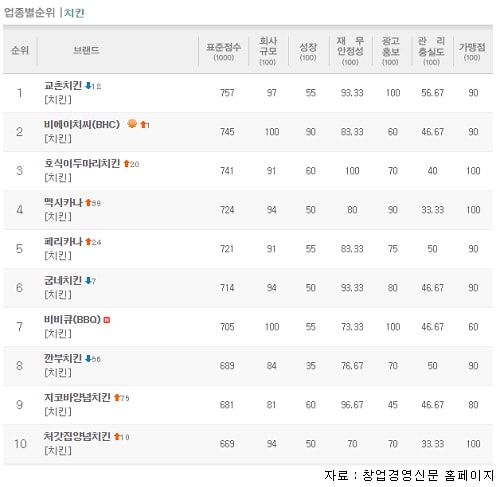The width and height of the screenshot is (500, 487).
Task: Click the orange badge icon next to 비에이치씨(BHC)
Action: click(x=132, y=124)
